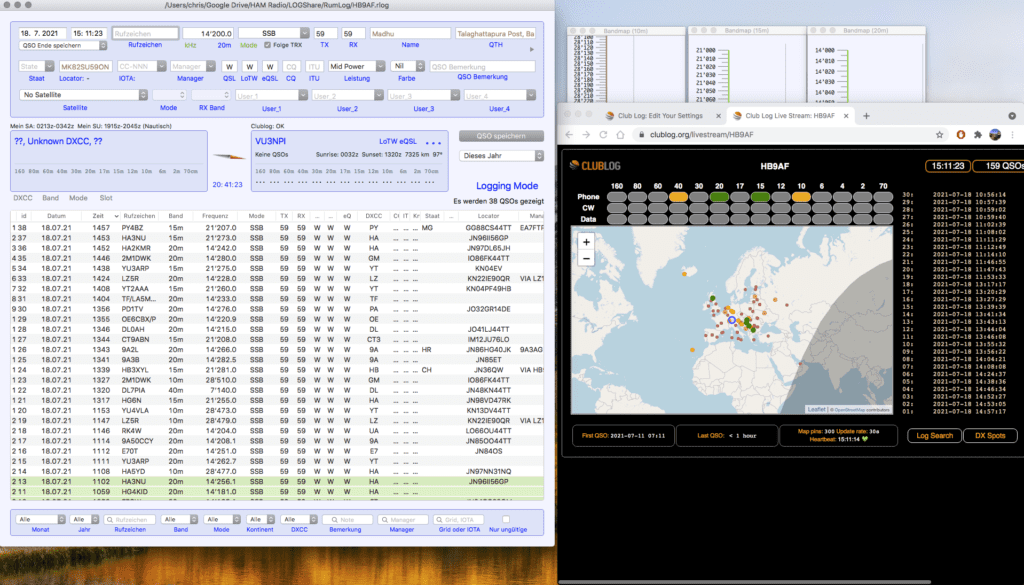The width and height of the screenshot is (1024, 585).
Task: Click the Log Search button
Action: pos(934,435)
